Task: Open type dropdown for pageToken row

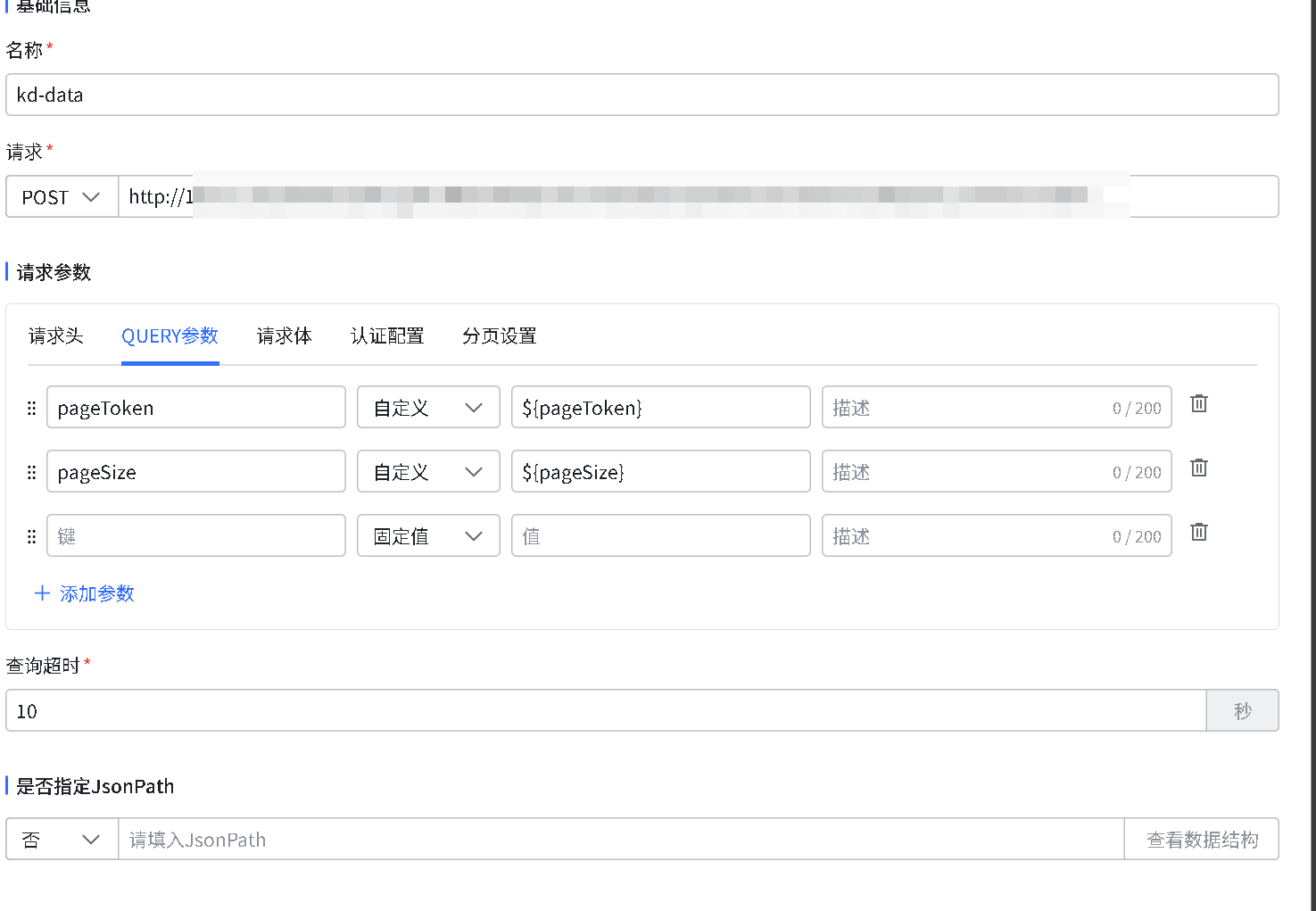Action: tap(428, 408)
